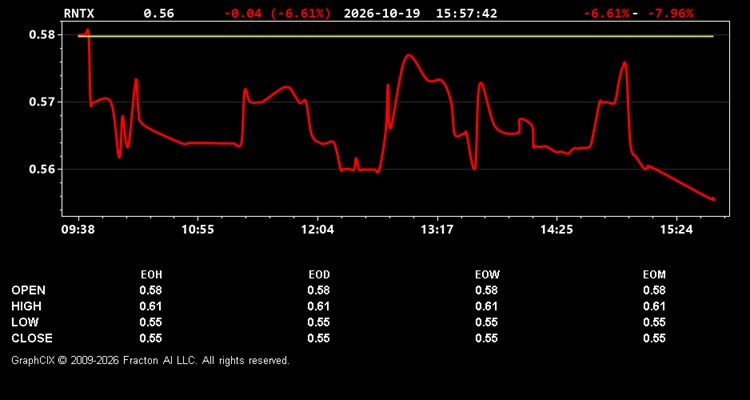Click the 09:38 time axis marker
Screen dimensions: 750x400
pyautogui.click(x=77, y=230)
